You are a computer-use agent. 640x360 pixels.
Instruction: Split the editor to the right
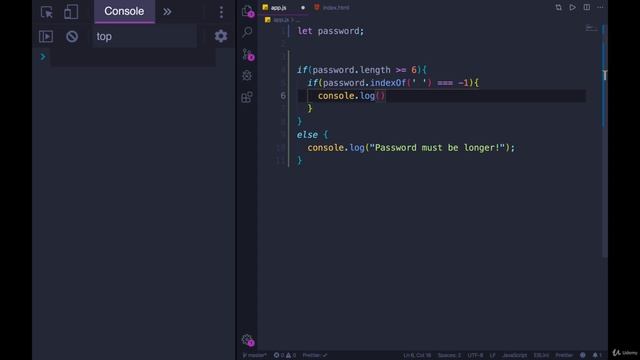coord(587,7)
